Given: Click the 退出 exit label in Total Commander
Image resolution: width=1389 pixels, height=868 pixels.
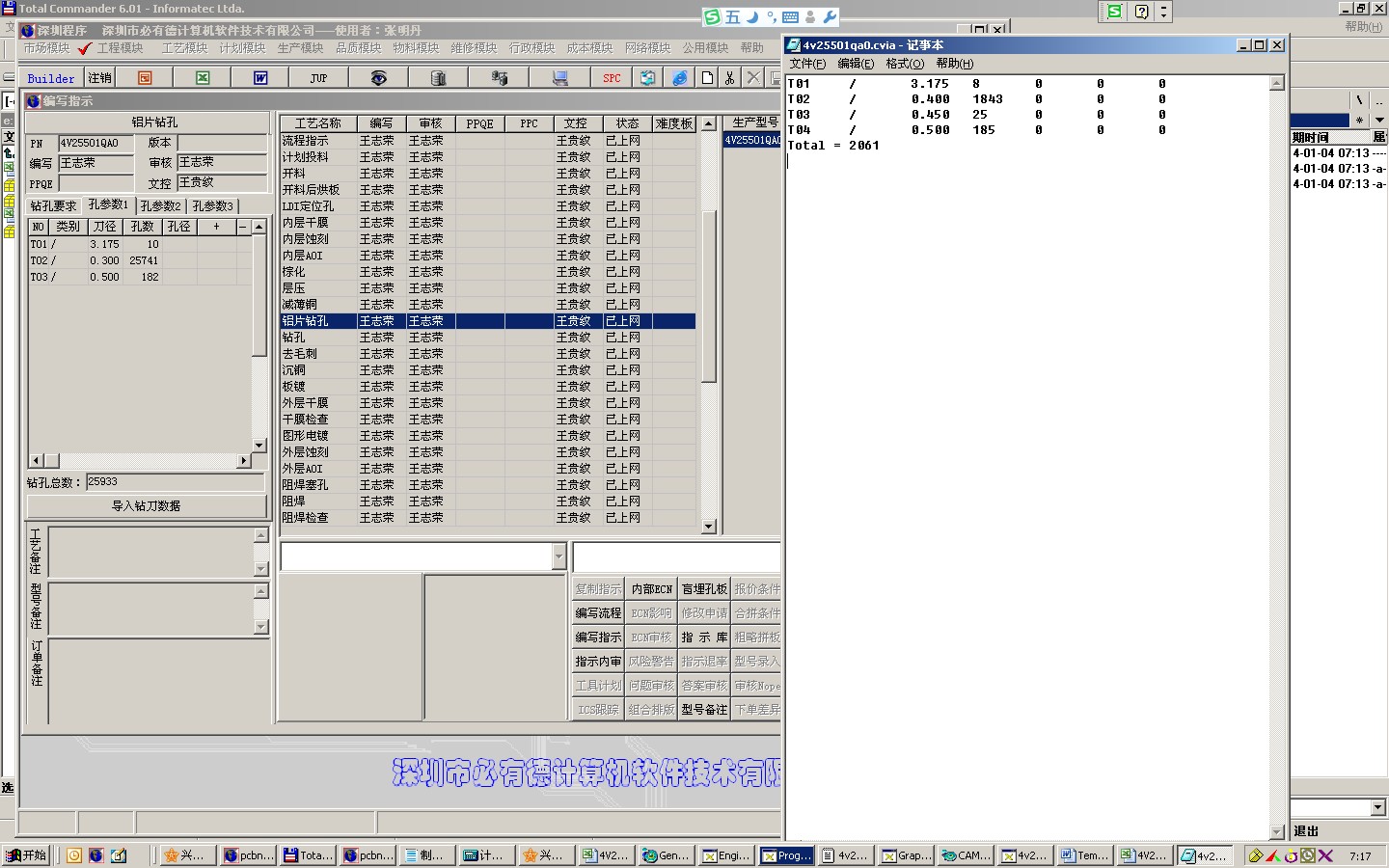Looking at the screenshot, I should point(1306,831).
